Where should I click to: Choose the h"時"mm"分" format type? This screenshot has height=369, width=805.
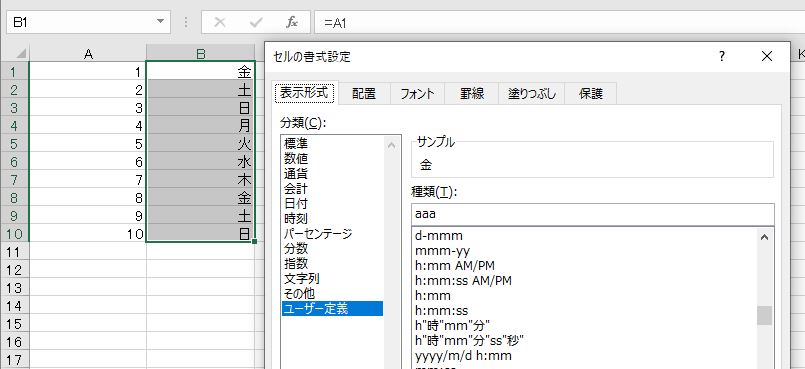tap(585, 326)
